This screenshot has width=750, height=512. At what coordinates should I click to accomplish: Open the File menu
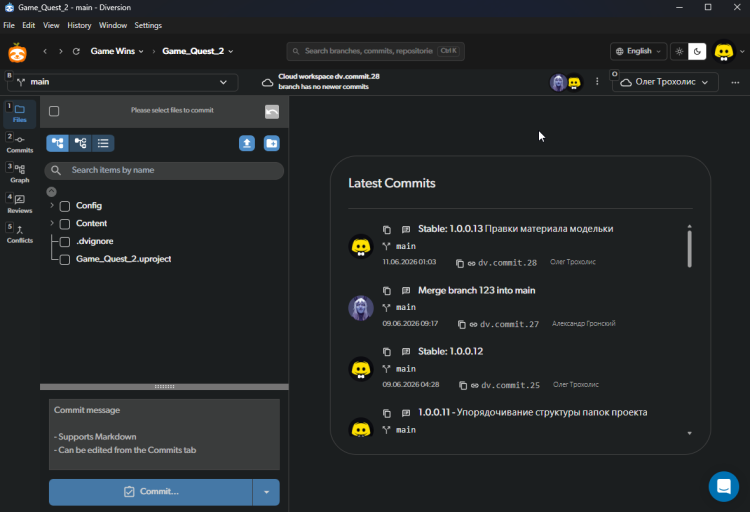coord(9,25)
